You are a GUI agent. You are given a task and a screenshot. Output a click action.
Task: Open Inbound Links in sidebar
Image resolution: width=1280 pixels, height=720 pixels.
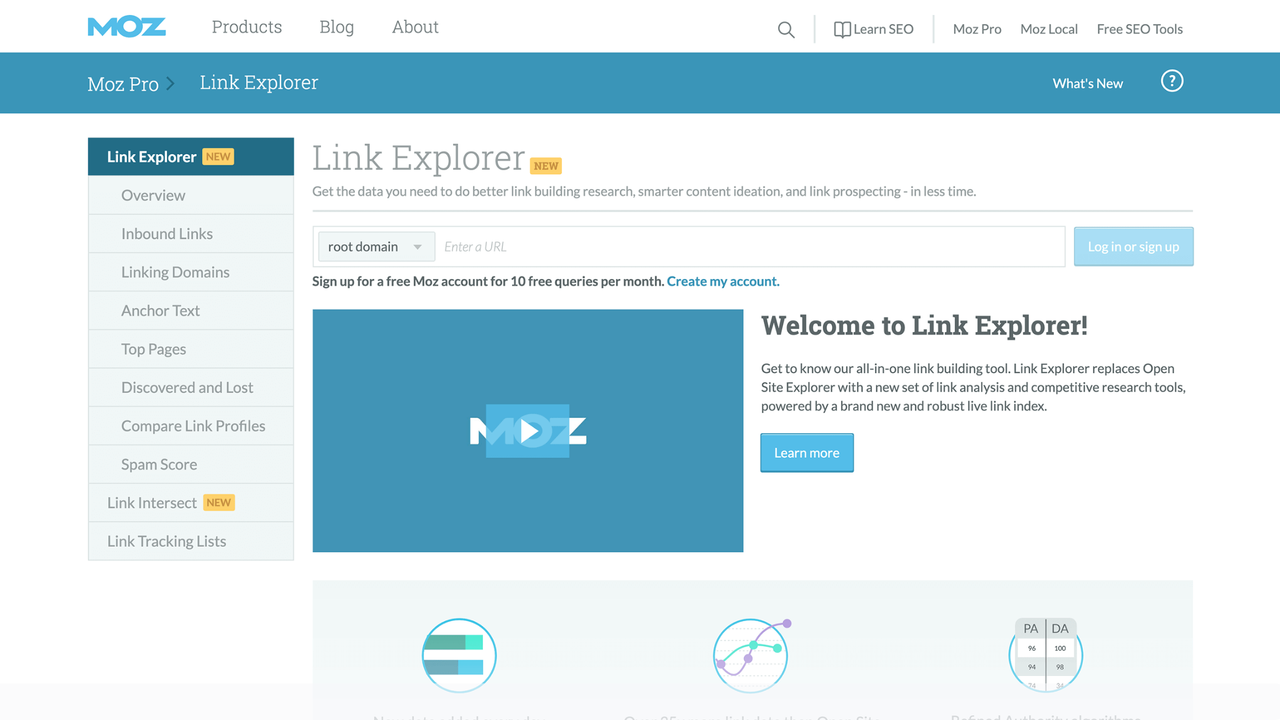[x=191, y=233]
